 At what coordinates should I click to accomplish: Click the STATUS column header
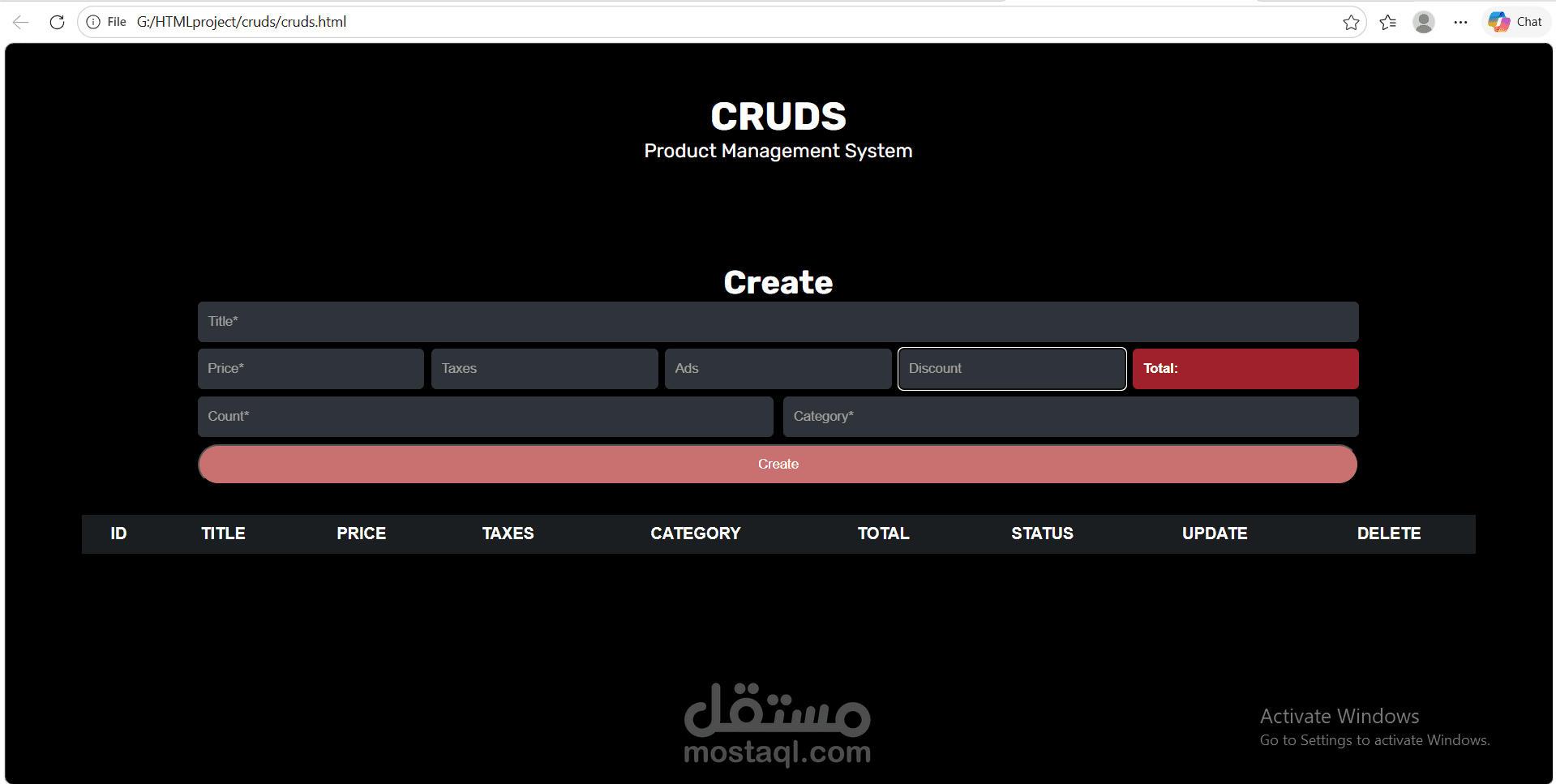tap(1042, 533)
